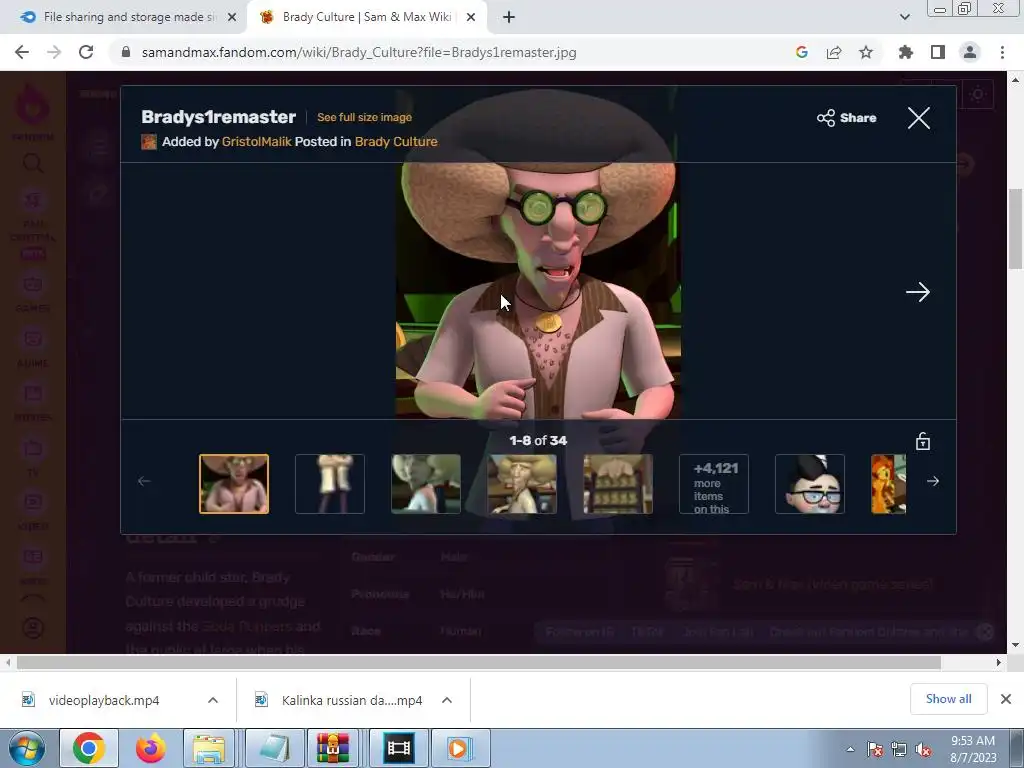Screen dimensions: 1024x768
Task: Click the lock icon above thumbnails
Action: pyautogui.click(x=923, y=441)
